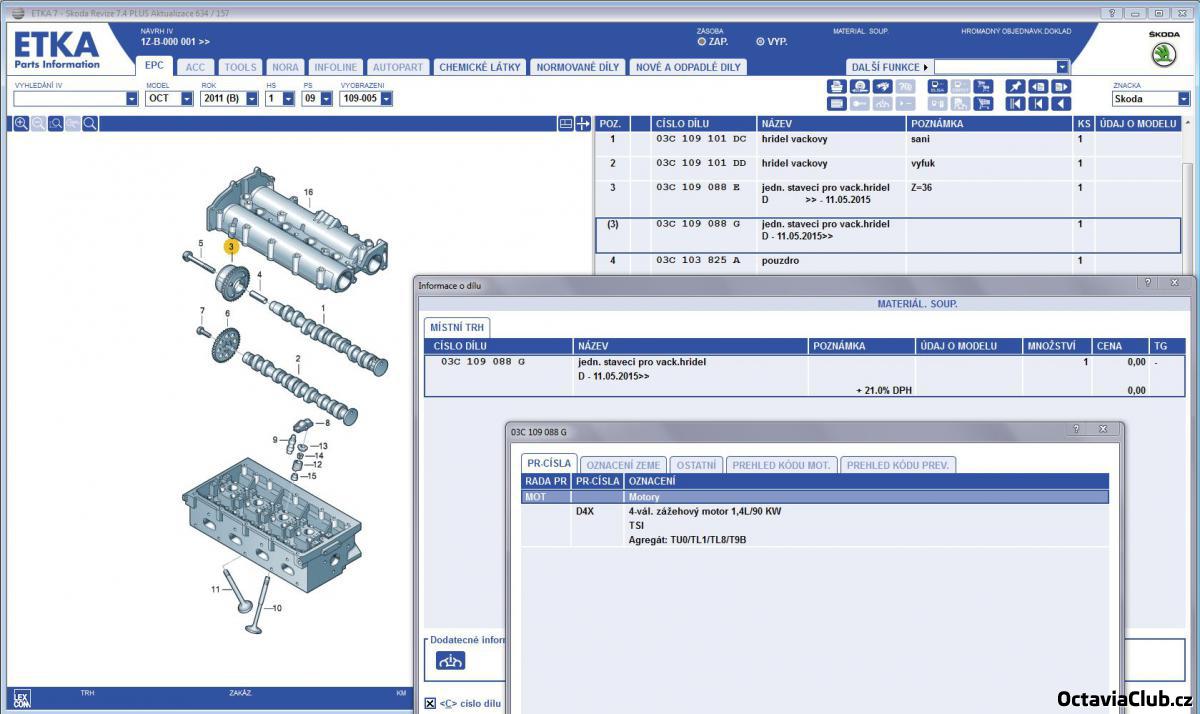Image resolution: width=1200 pixels, height=714 pixels.
Task: Open the OZNACENÍ ZEME tab
Action: click(x=622, y=465)
